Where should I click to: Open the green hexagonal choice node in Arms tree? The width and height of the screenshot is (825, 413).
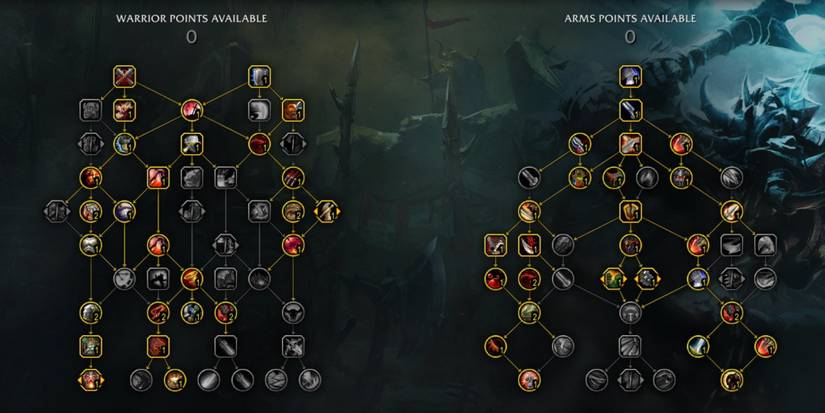[x=613, y=279]
